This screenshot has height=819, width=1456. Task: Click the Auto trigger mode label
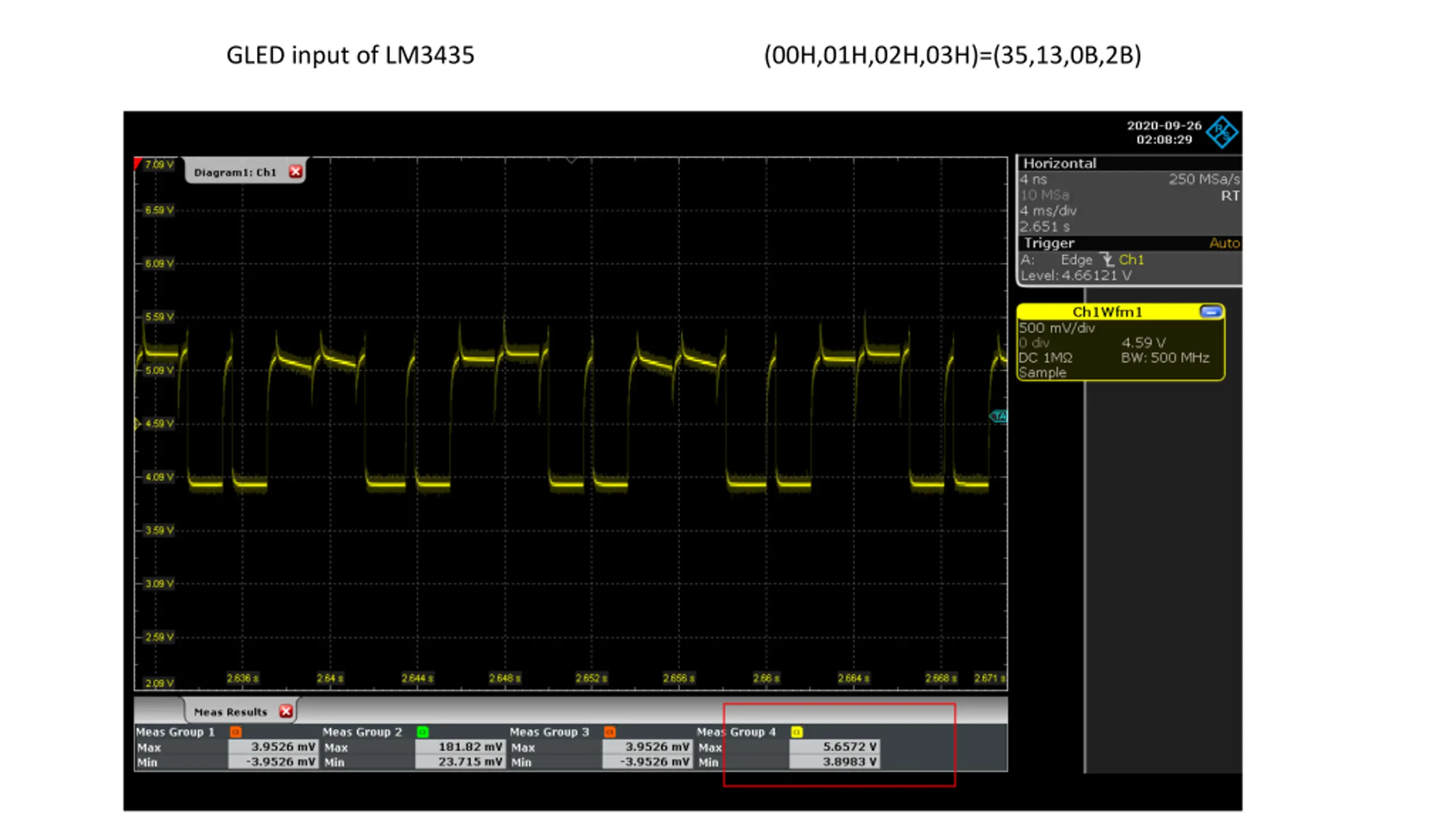click(x=1224, y=243)
